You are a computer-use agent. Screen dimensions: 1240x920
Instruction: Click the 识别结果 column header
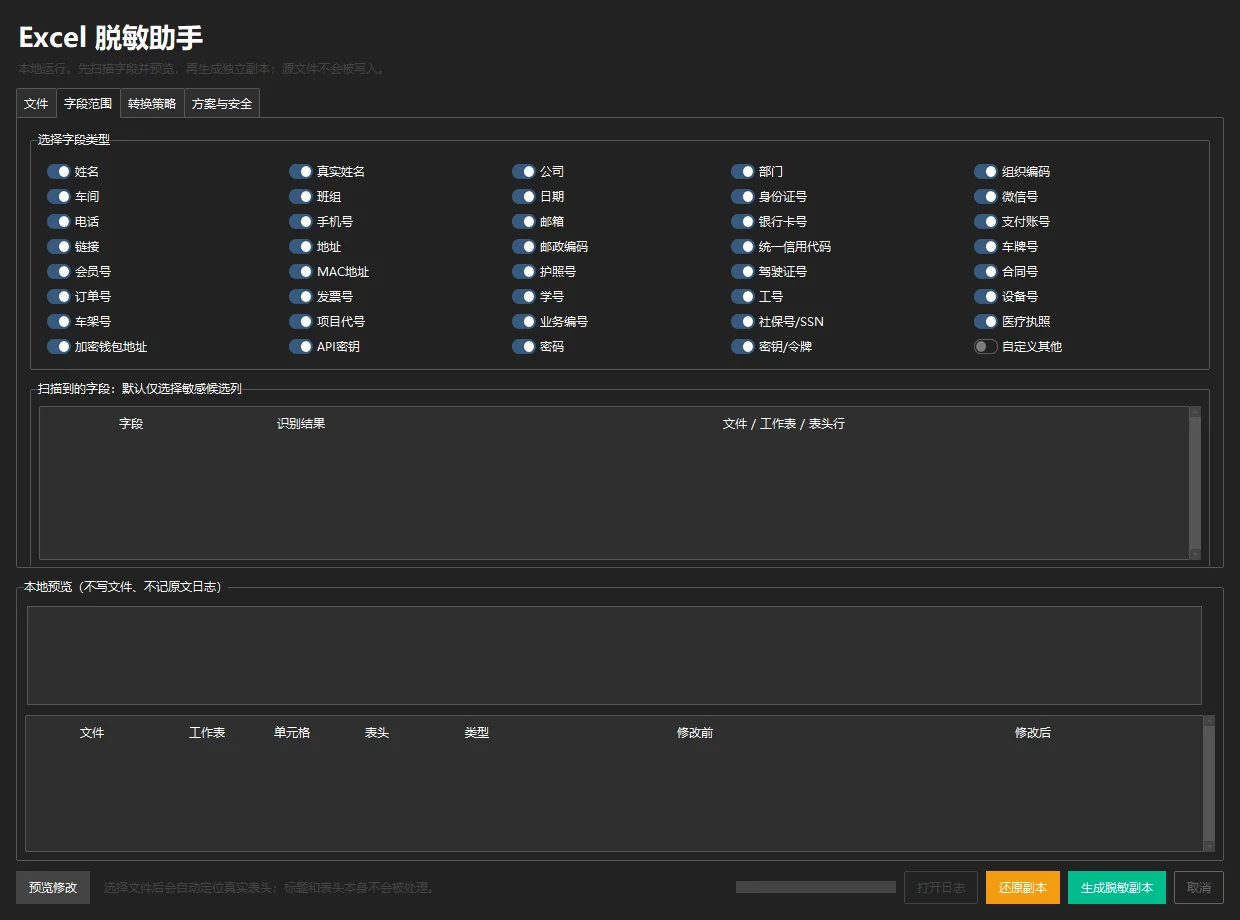point(301,424)
